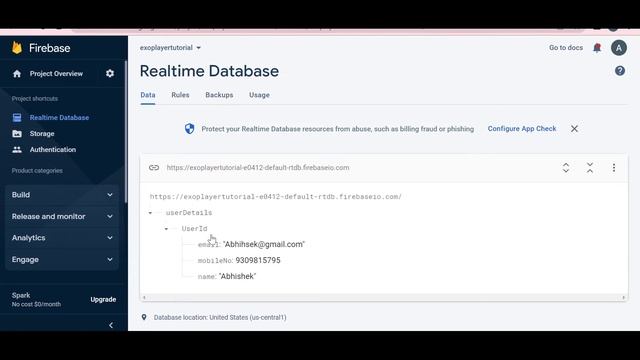Expand the Build category
Image resolution: width=640 pixels, height=360 pixels.
(62, 195)
